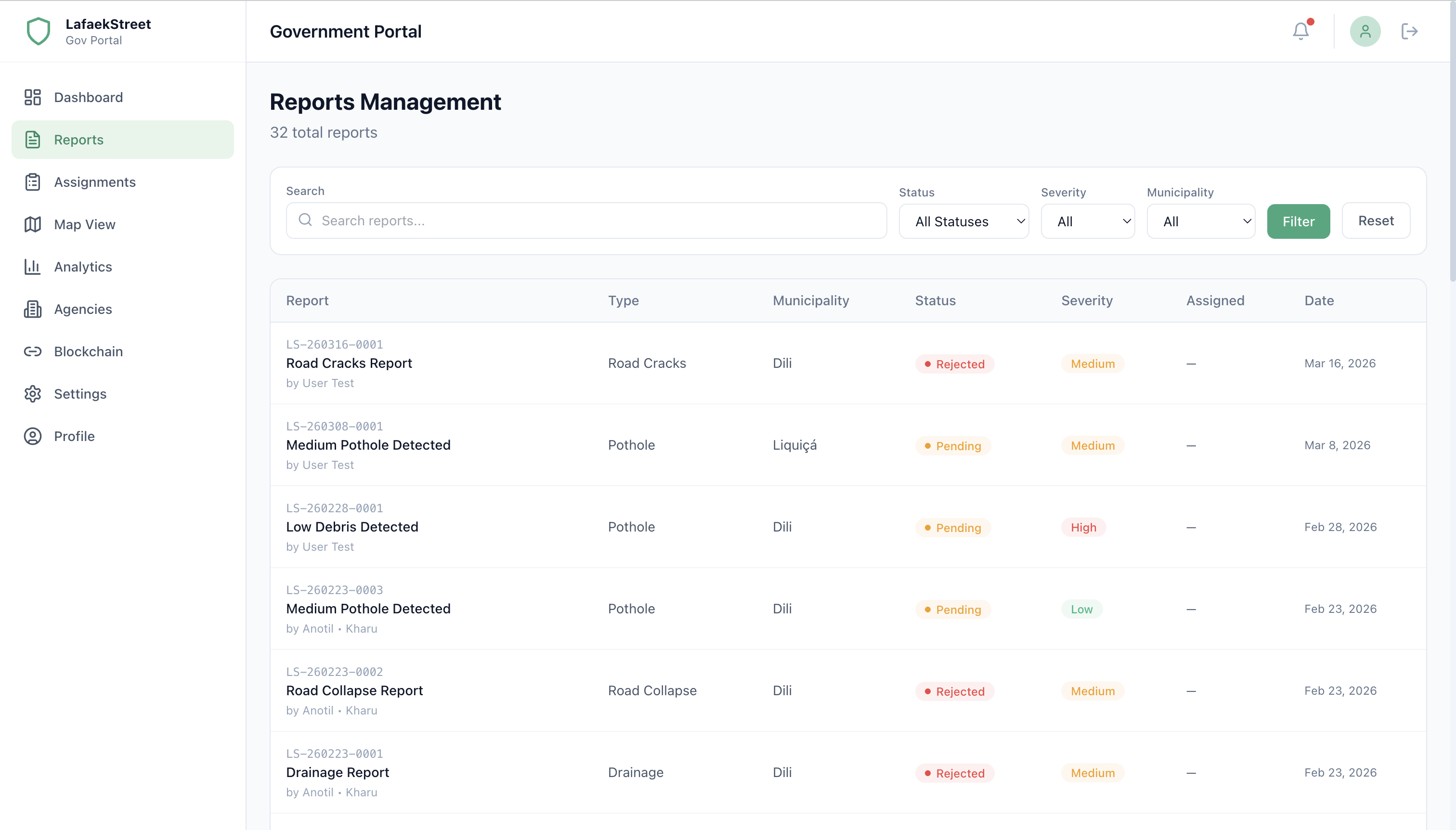Open Assignments via its clipboard icon
1456x830 pixels.
pyautogui.click(x=32, y=182)
